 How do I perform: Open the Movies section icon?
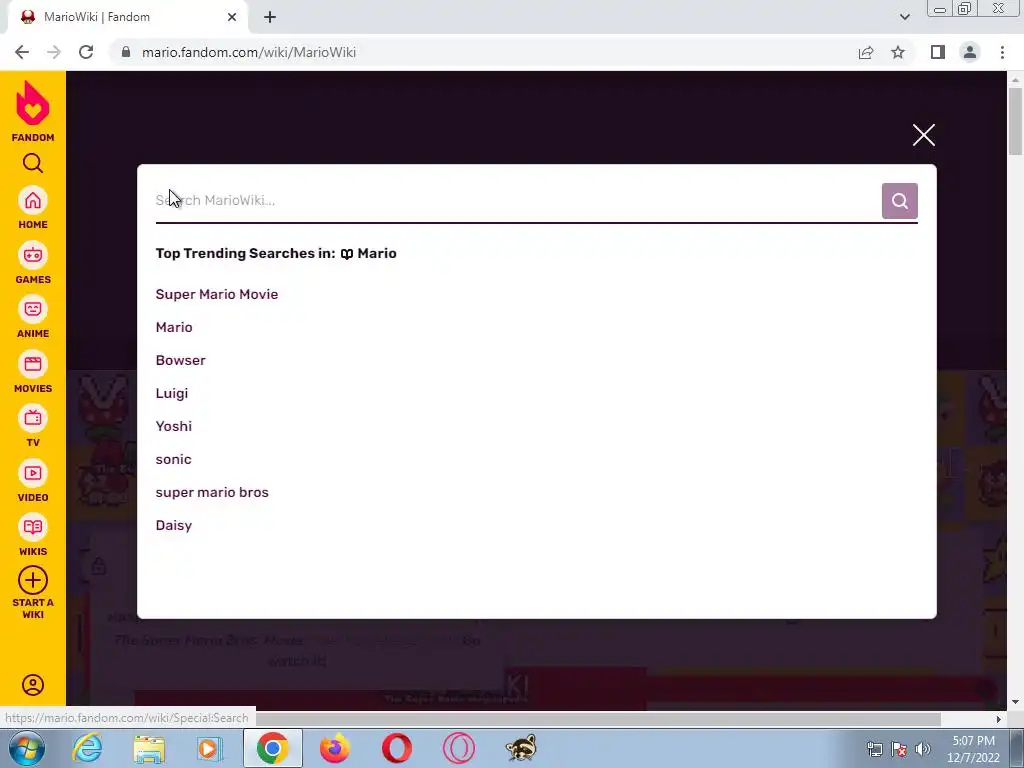click(33, 372)
